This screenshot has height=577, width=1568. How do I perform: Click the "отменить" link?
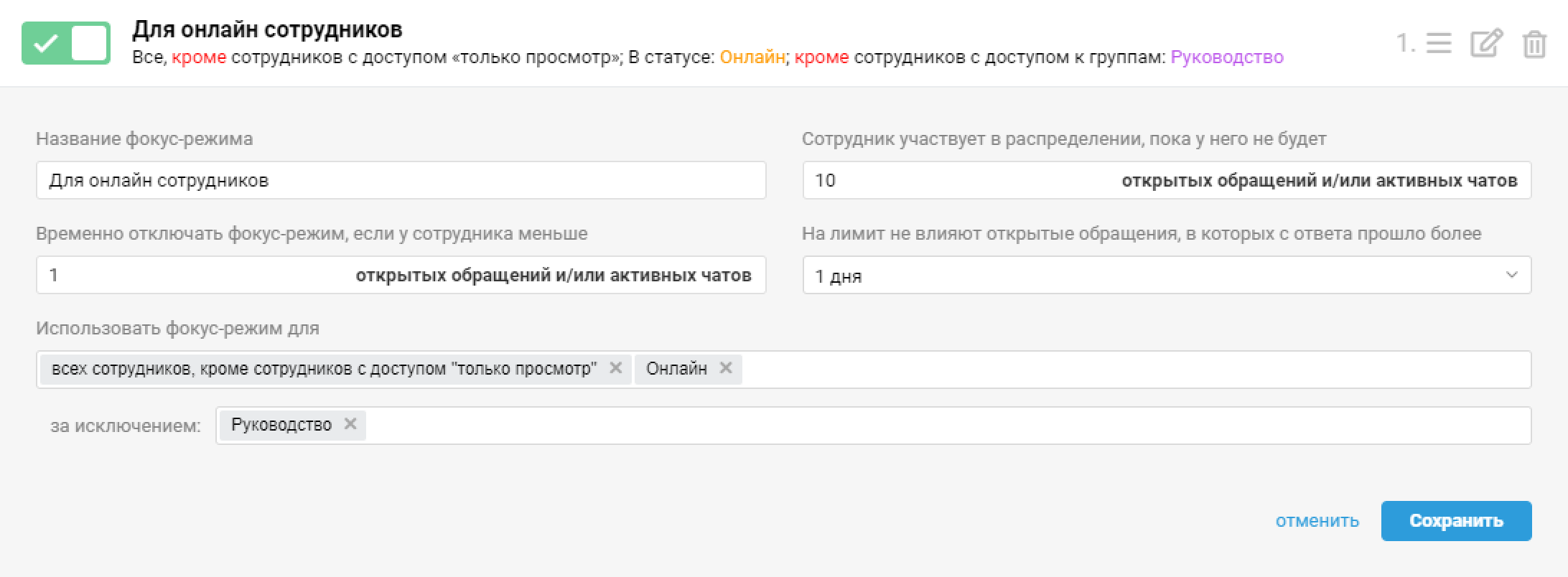tap(1317, 521)
